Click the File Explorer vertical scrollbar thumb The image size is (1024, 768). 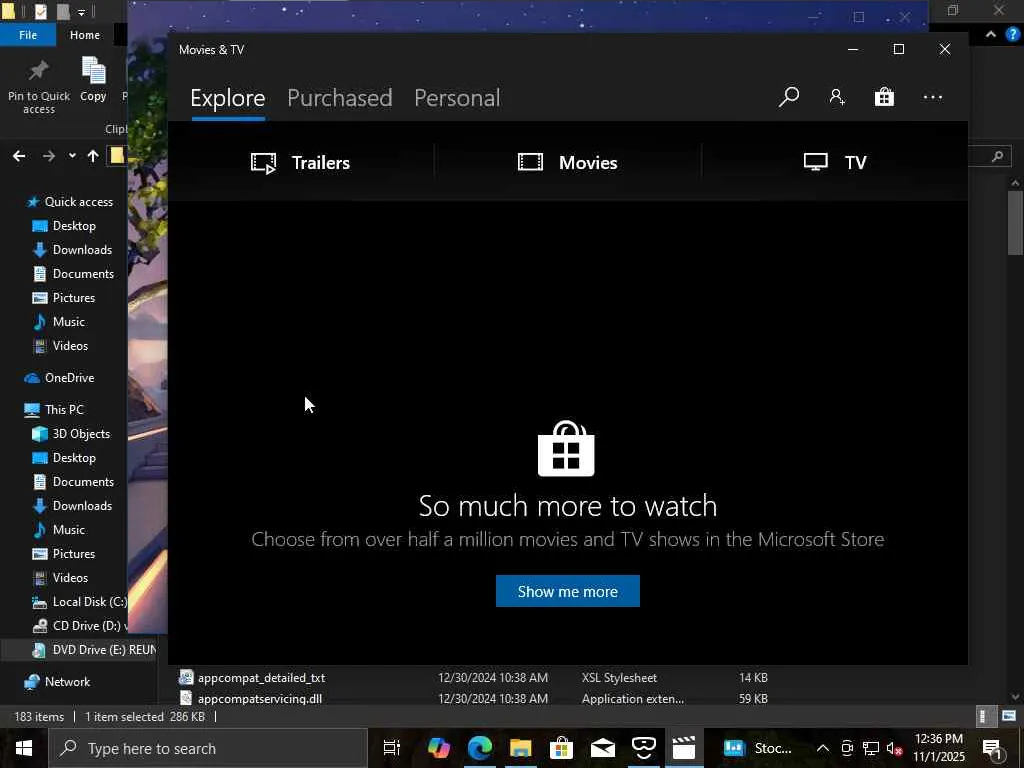pyautogui.click(x=1016, y=223)
